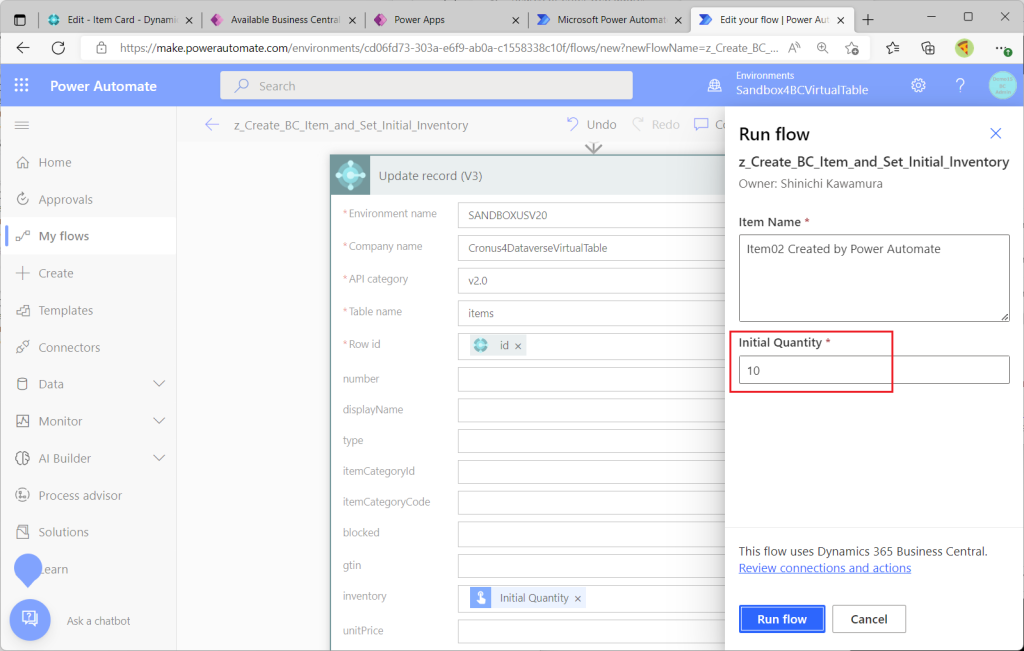Go back using the flow editor arrow

[x=212, y=125]
